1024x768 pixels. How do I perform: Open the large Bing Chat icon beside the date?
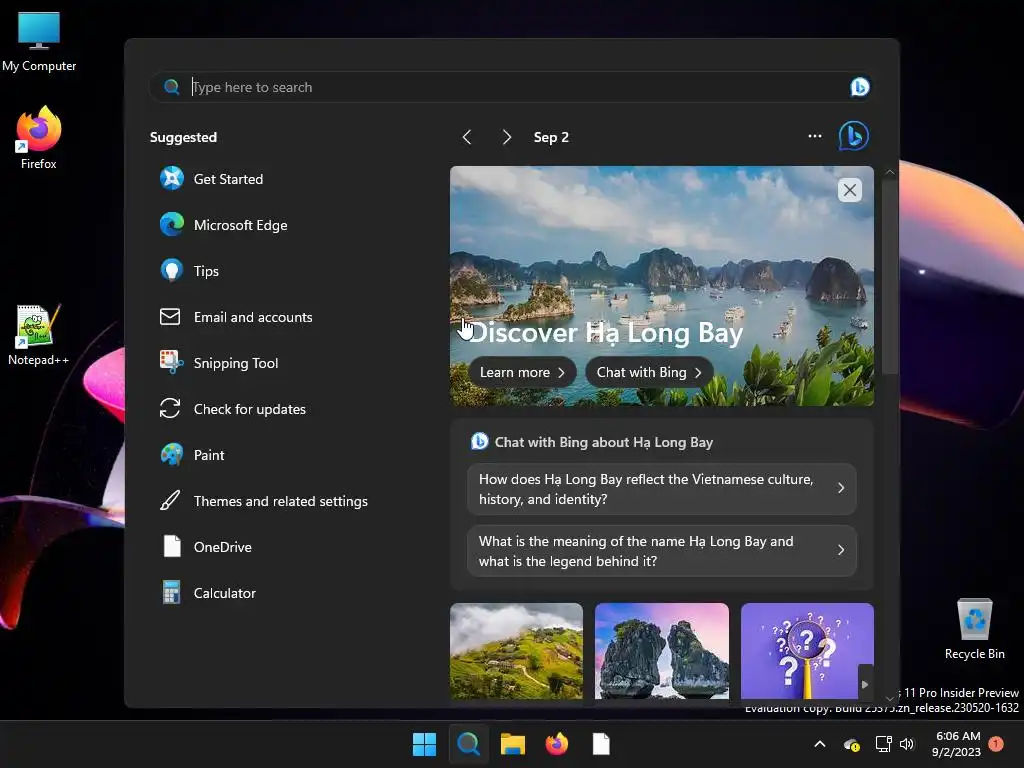tap(854, 136)
